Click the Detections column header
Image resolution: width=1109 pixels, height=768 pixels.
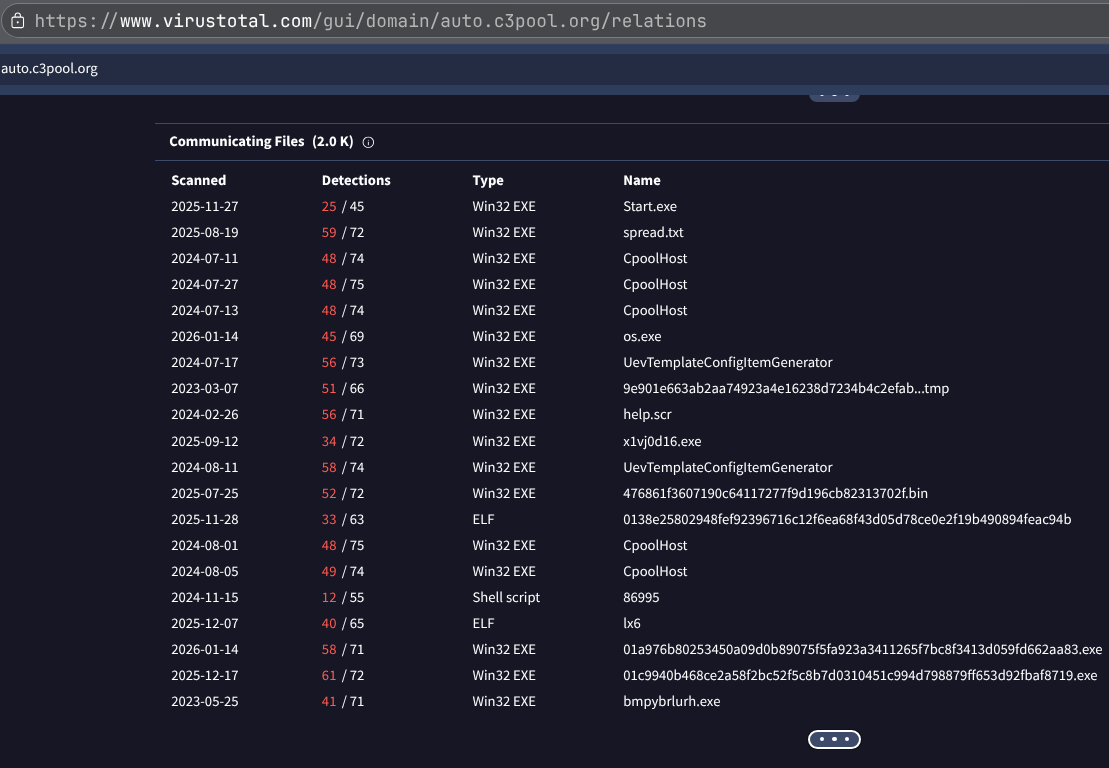pyautogui.click(x=356, y=180)
